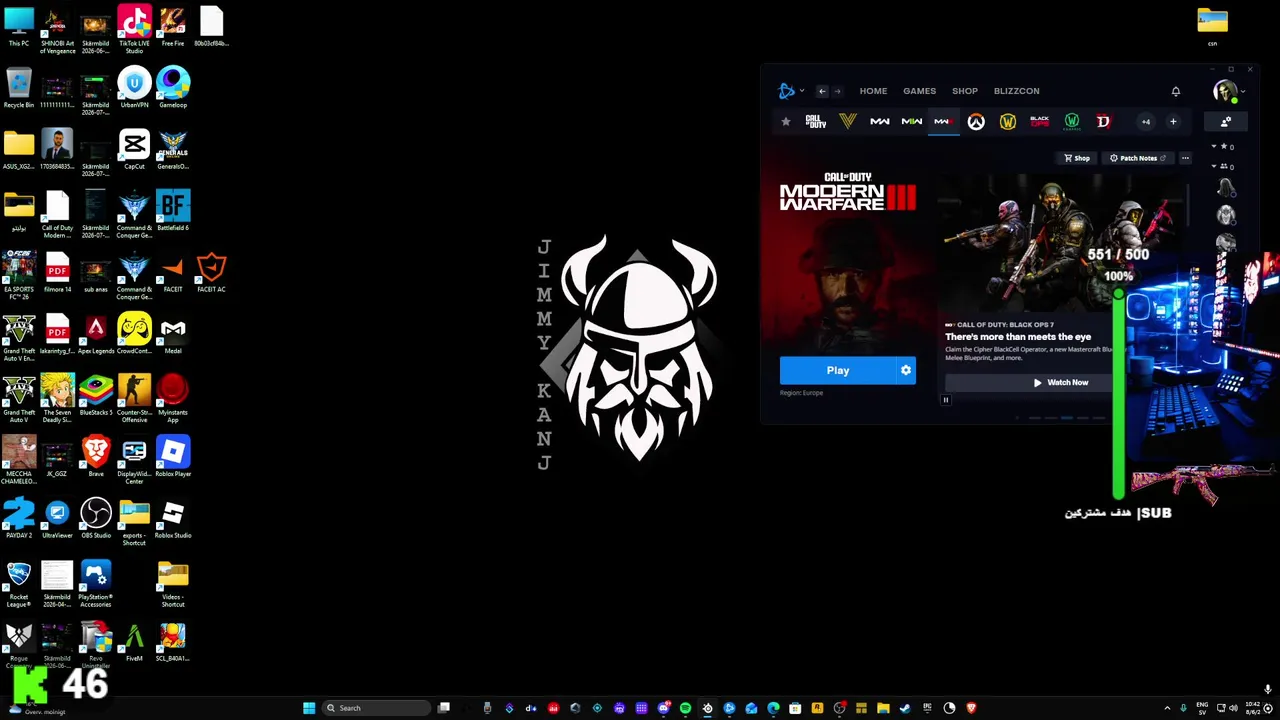
Task: Expand the +4 more games list
Action: [1145, 122]
